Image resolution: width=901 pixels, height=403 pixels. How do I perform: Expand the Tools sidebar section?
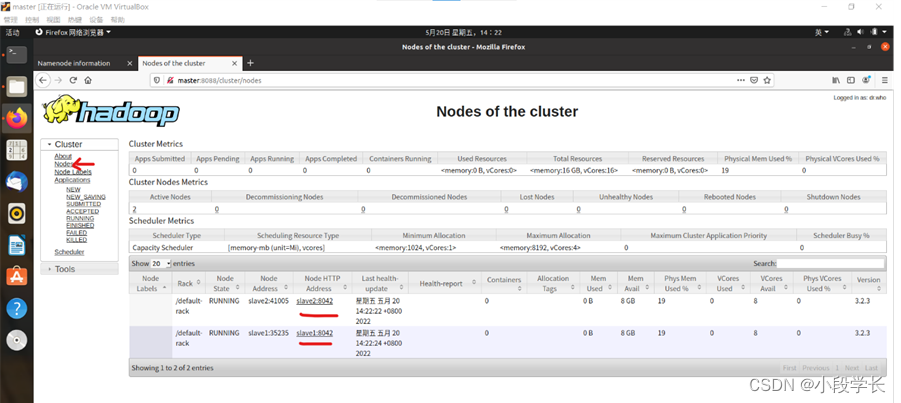(x=79, y=269)
